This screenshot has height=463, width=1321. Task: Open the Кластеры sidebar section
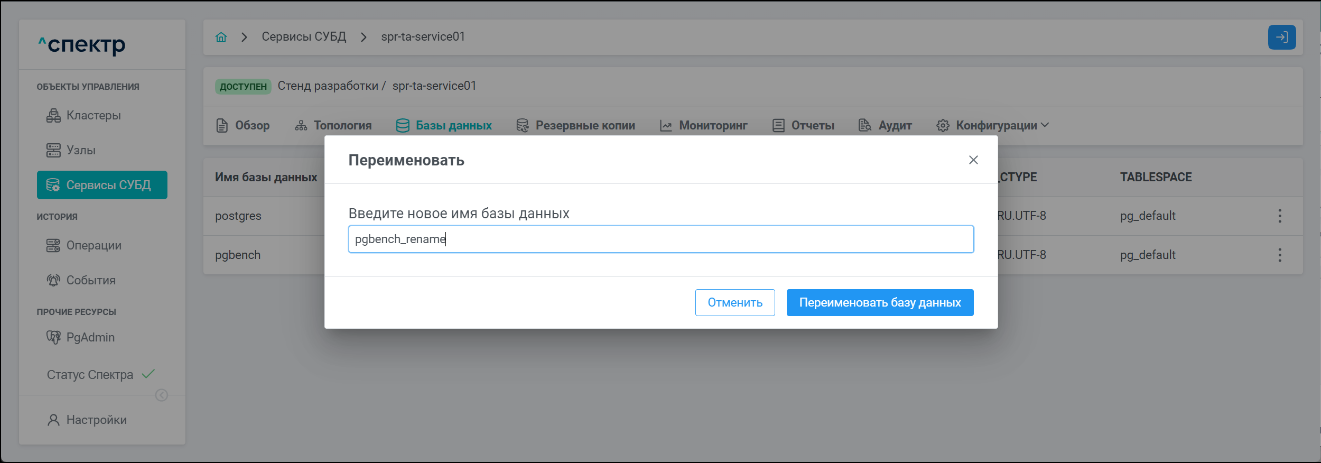[x=93, y=115]
